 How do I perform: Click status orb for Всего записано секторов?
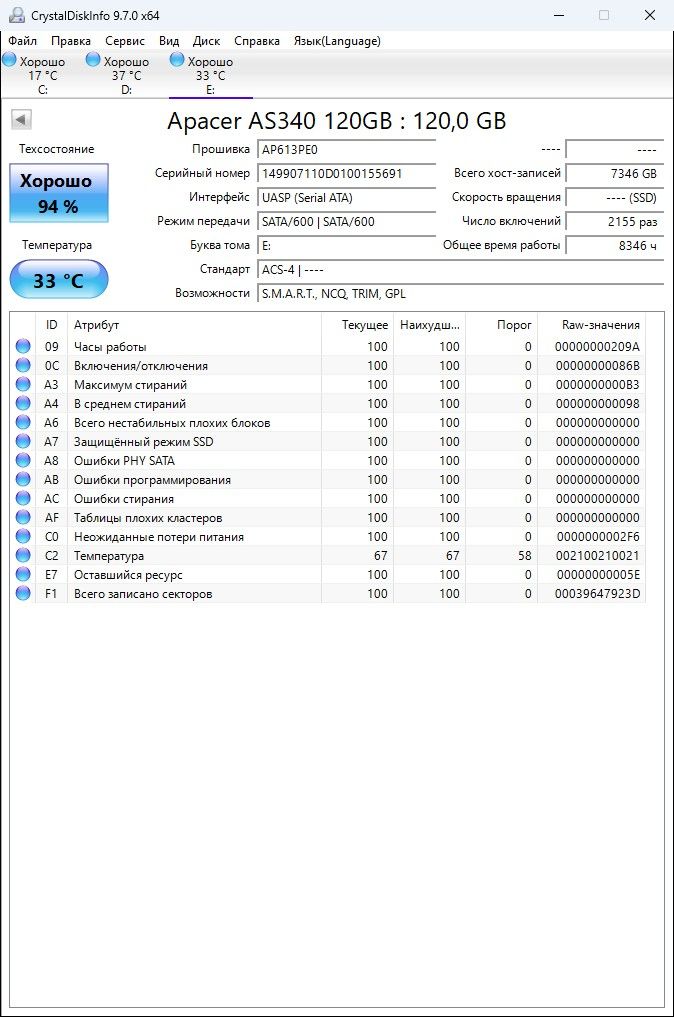click(23, 593)
